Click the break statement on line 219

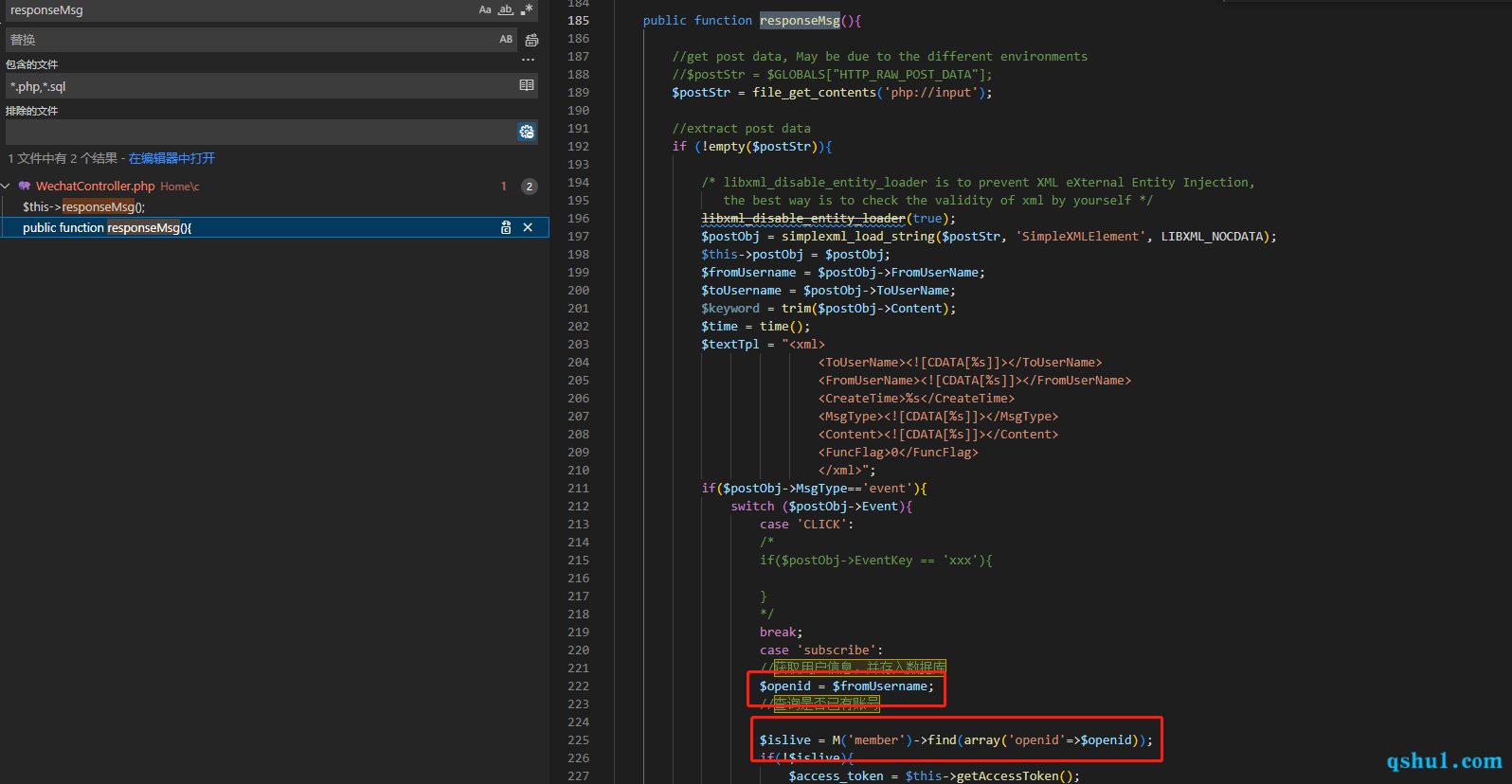click(781, 633)
